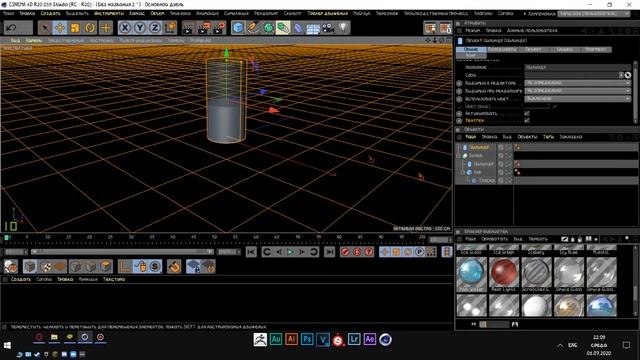Screen dimensions: 640x360
Task: Switch to Polygons mode icon
Action: 106,267
